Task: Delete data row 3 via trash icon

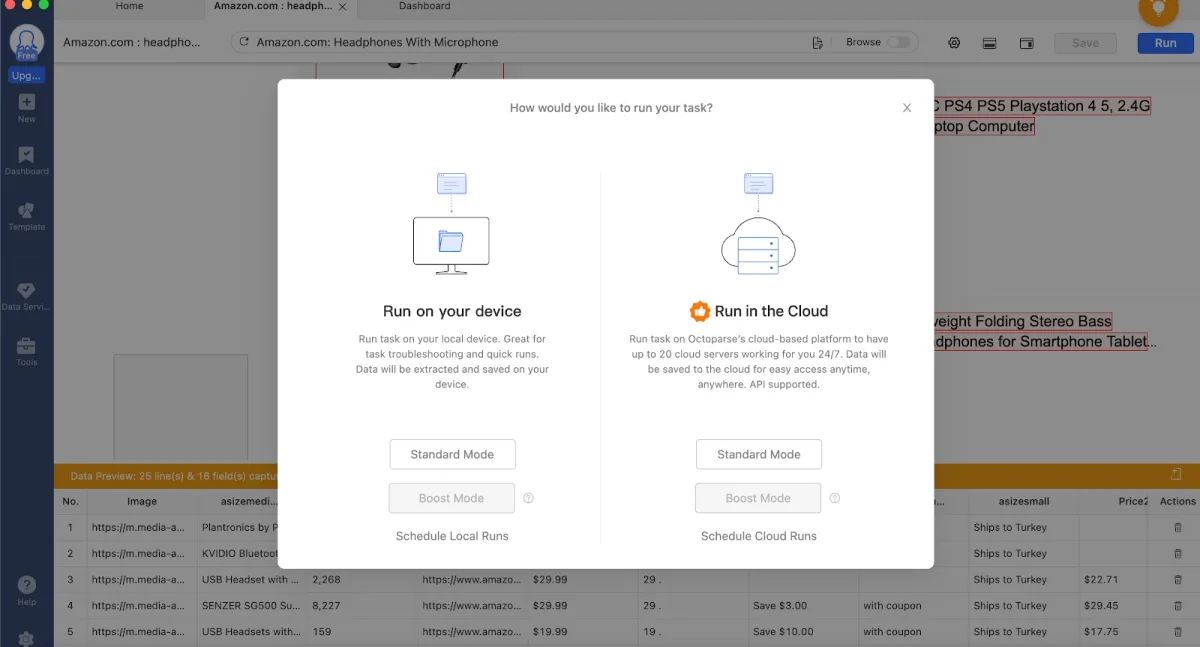Action: pos(1178,579)
